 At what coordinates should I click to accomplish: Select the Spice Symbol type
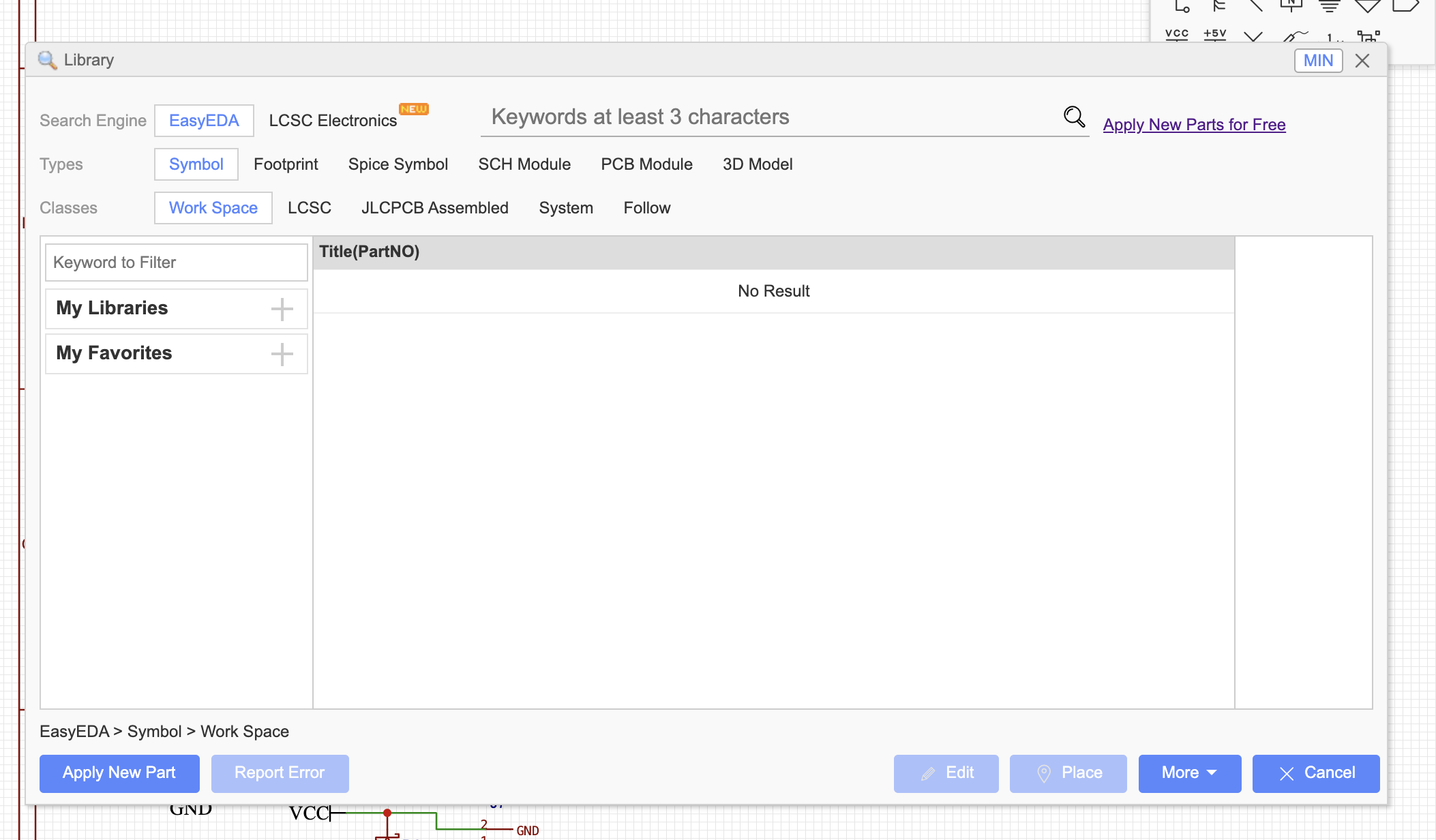click(x=398, y=164)
